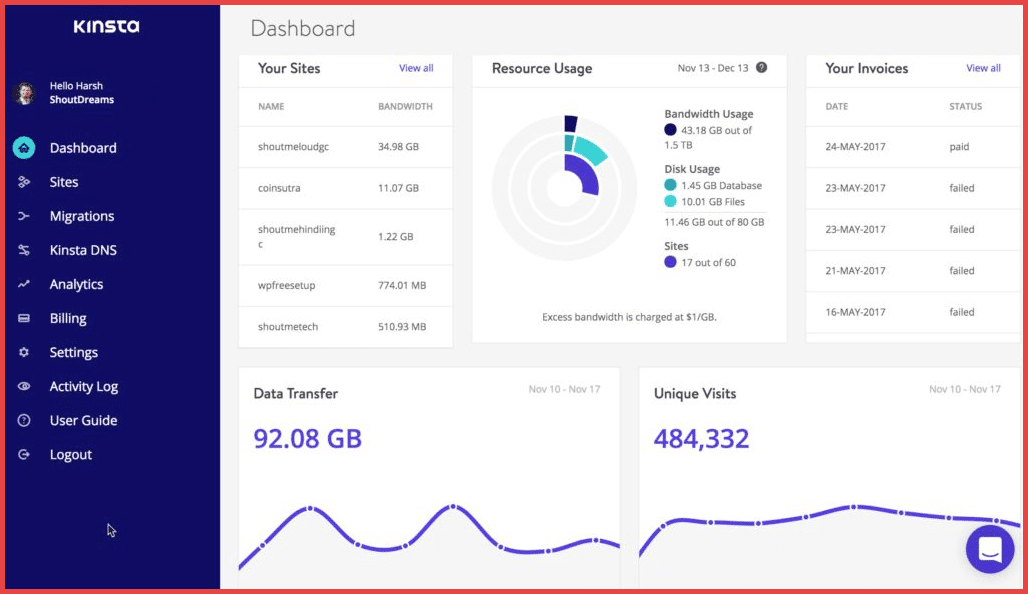Screen dimensions: 1028x594
Task: Click the Analytics chart icon
Action: click(24, 284)
